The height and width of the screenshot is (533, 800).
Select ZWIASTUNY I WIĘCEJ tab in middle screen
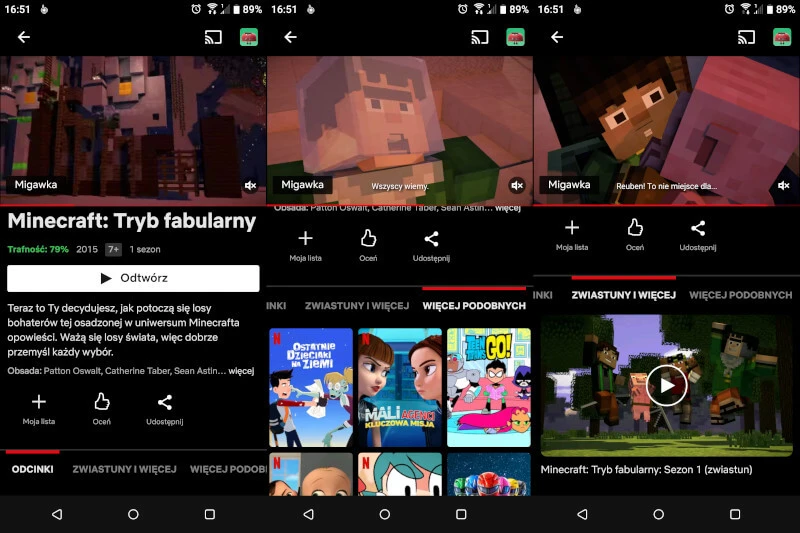click(x=357, y=306)
